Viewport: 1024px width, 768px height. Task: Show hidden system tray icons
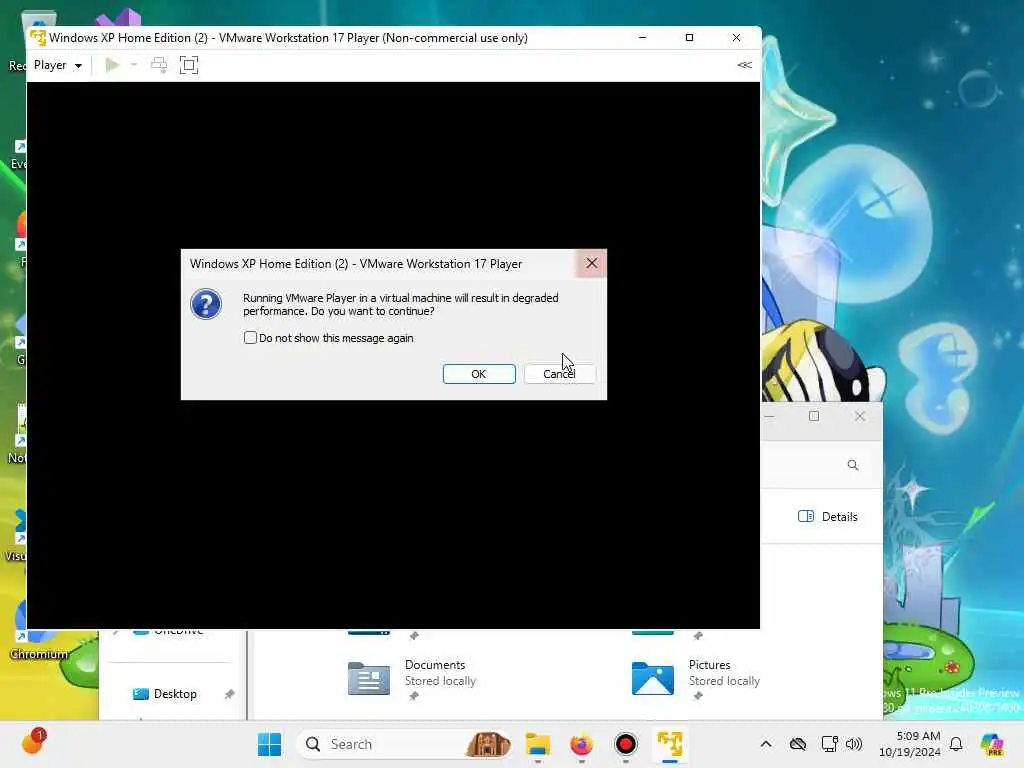(x=766, y=744)
